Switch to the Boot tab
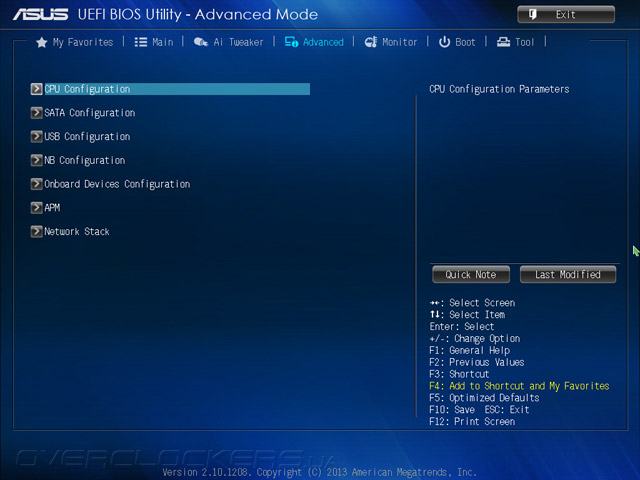This screenshot has width=640, height=480. click(465, 42)
